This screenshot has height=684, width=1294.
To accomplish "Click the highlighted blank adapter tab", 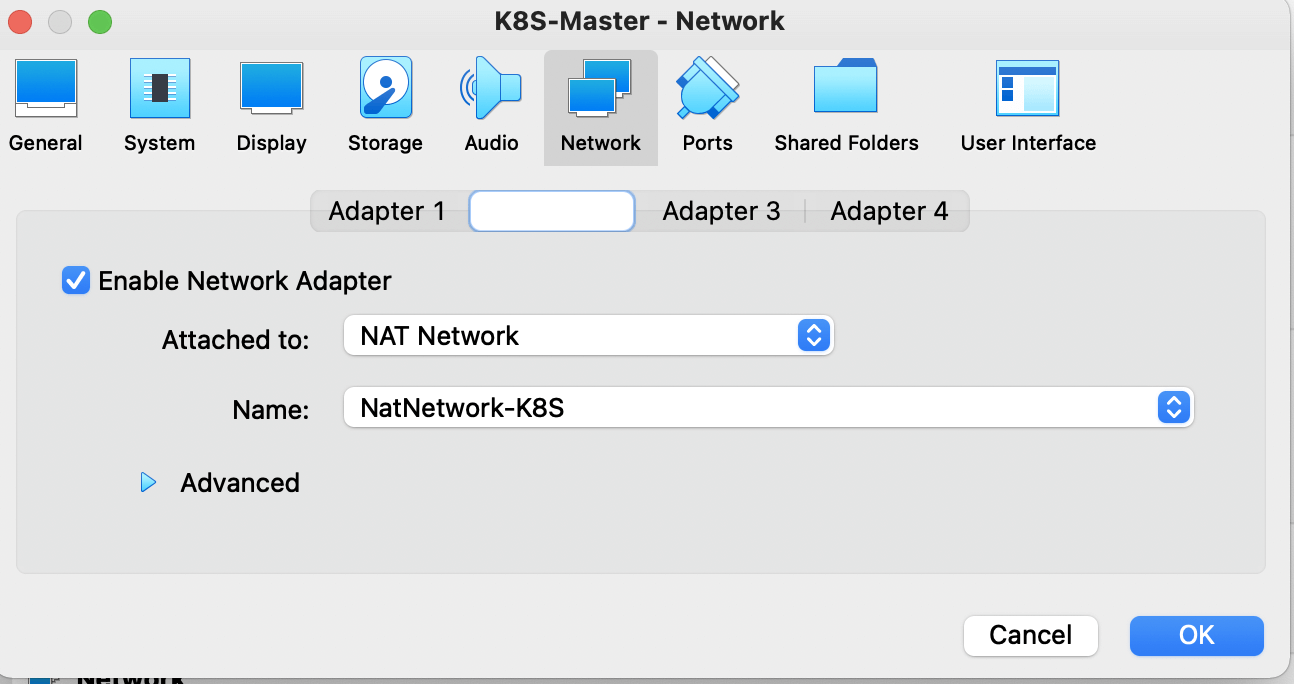I will pyautogui.click(x=552, y=212).
